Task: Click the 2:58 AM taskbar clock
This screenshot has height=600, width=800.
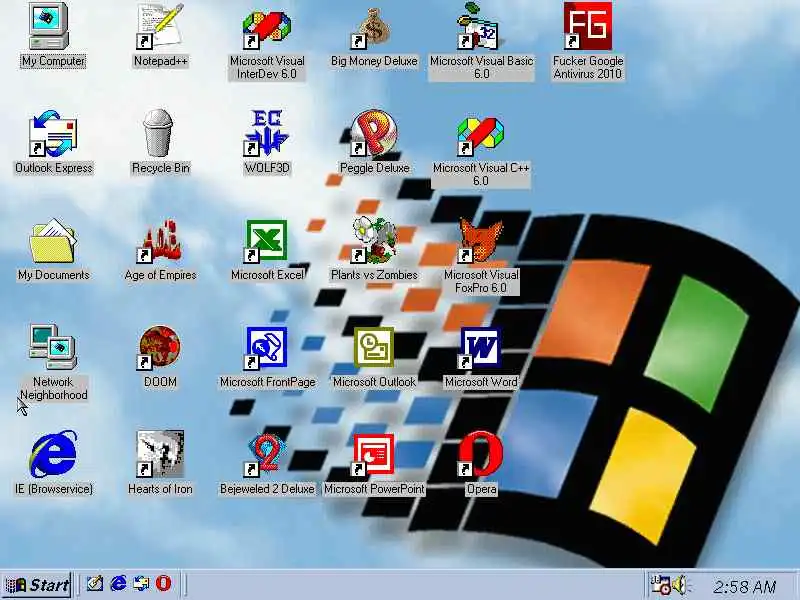Action: coord(744,587)
